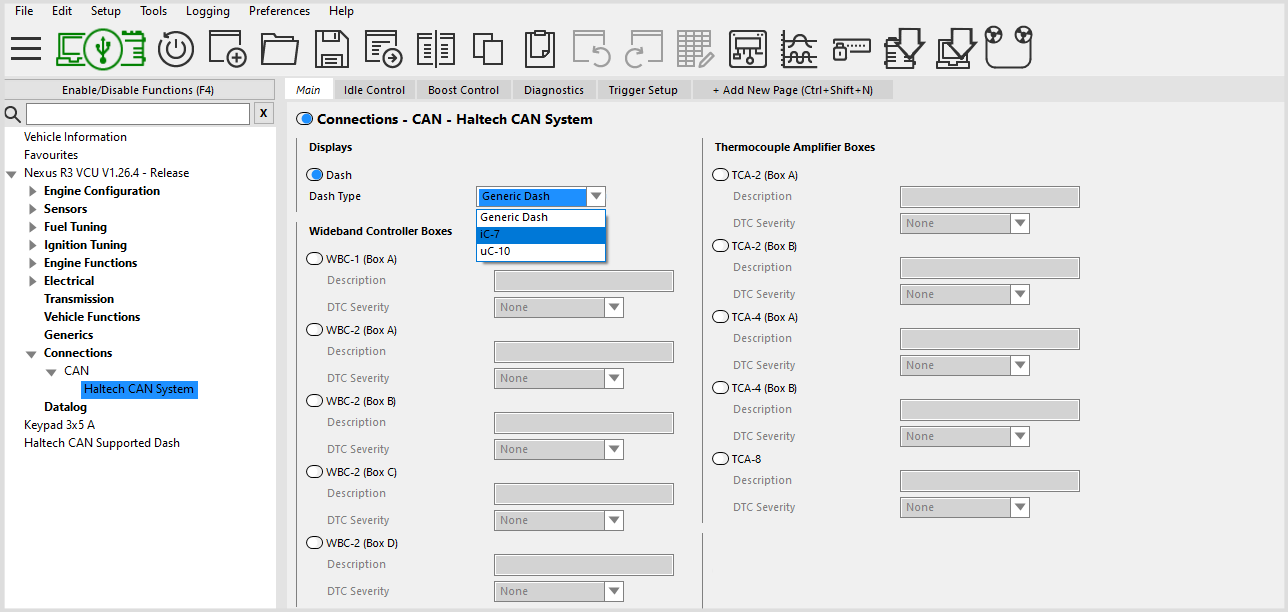The image size is (1288, 612).
Task: Open the oscilloscope waveform icon
Action: (x=799, y=48)
